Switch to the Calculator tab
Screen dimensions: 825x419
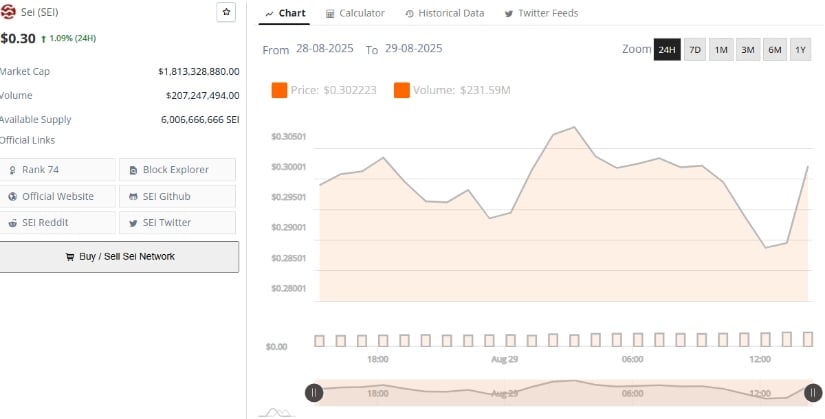coord(355,13)
